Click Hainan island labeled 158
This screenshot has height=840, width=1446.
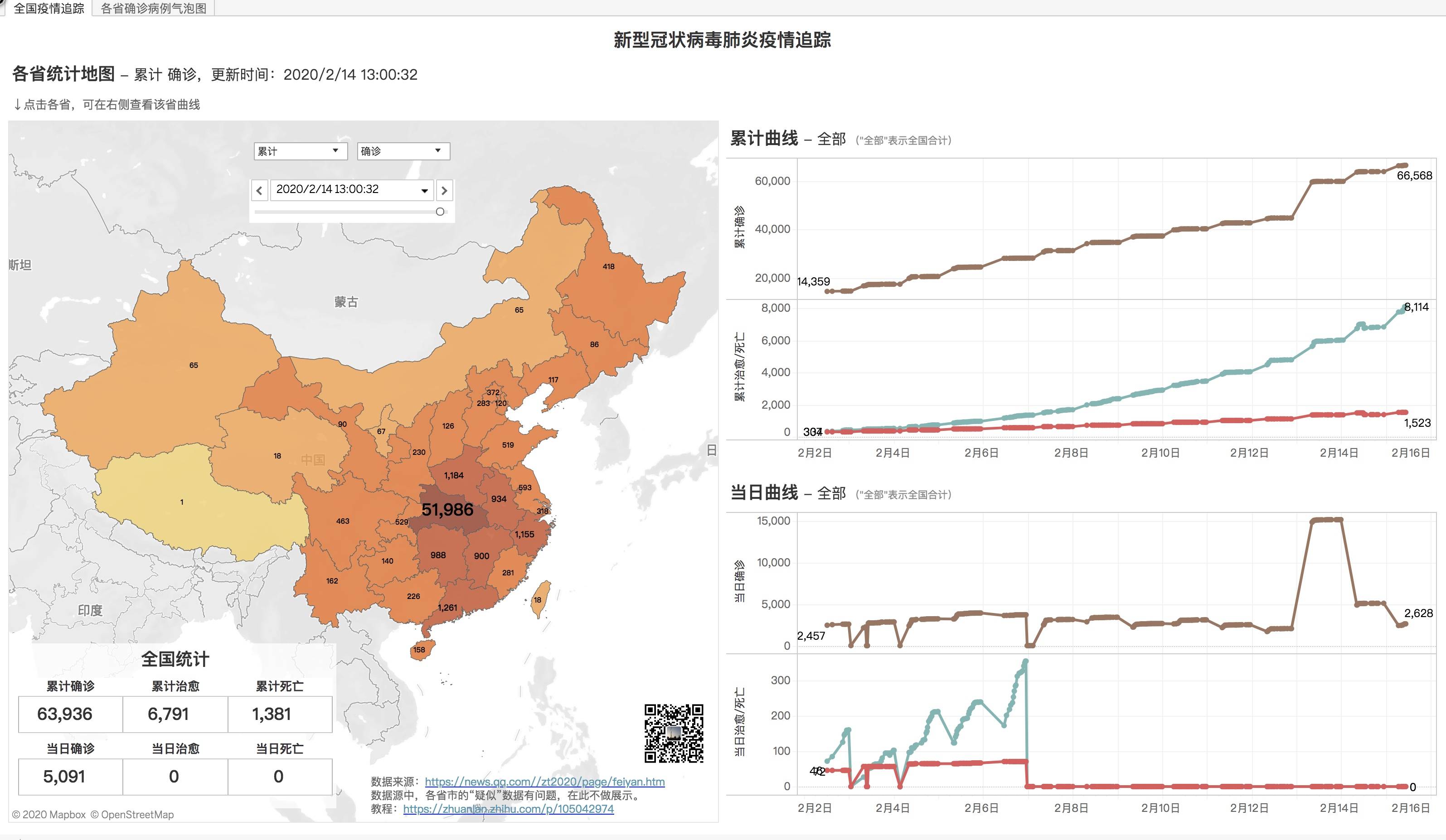(419, 650)
